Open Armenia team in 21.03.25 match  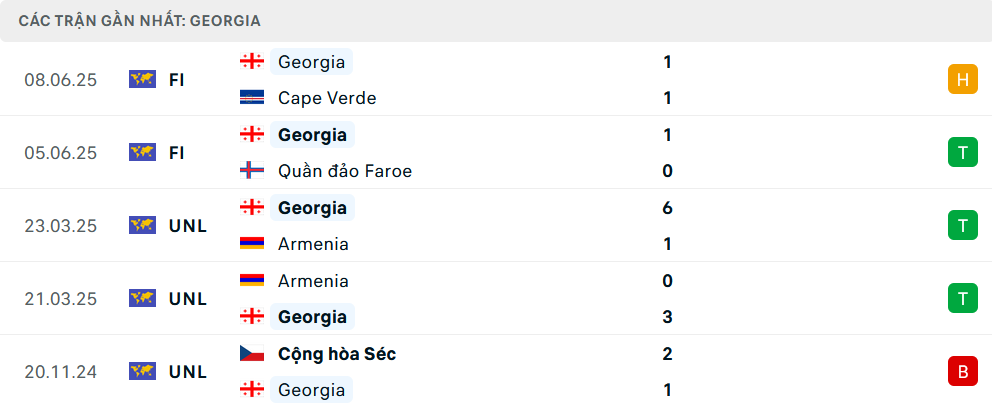click(313, 281)
